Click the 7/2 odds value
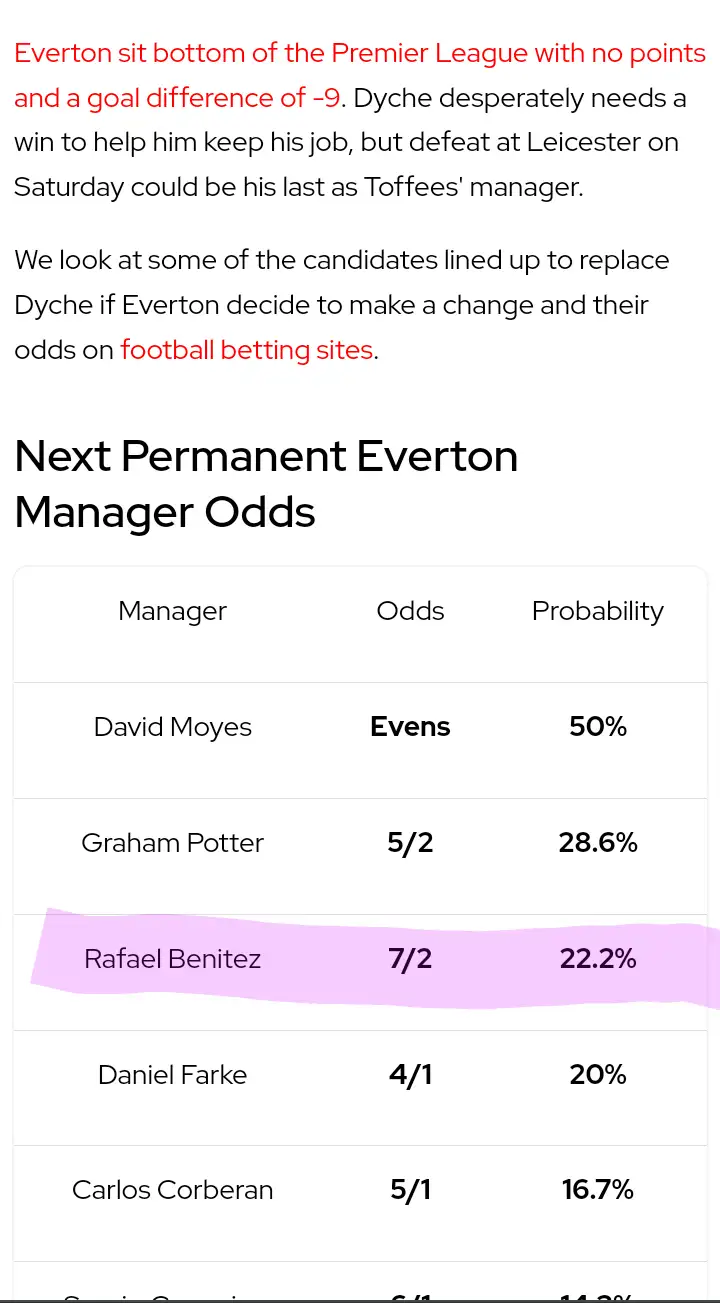The image size is (720, 1303). [410, 959]
